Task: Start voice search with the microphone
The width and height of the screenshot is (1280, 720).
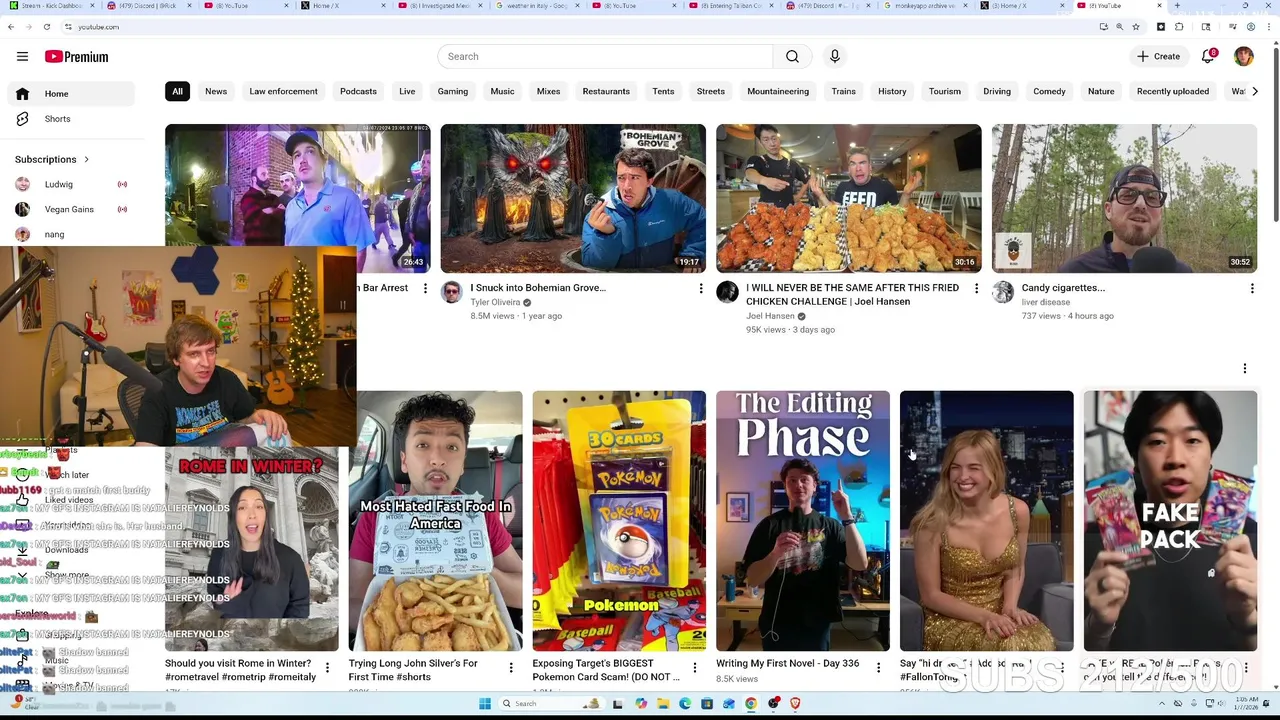Action: tap(835, 57)
